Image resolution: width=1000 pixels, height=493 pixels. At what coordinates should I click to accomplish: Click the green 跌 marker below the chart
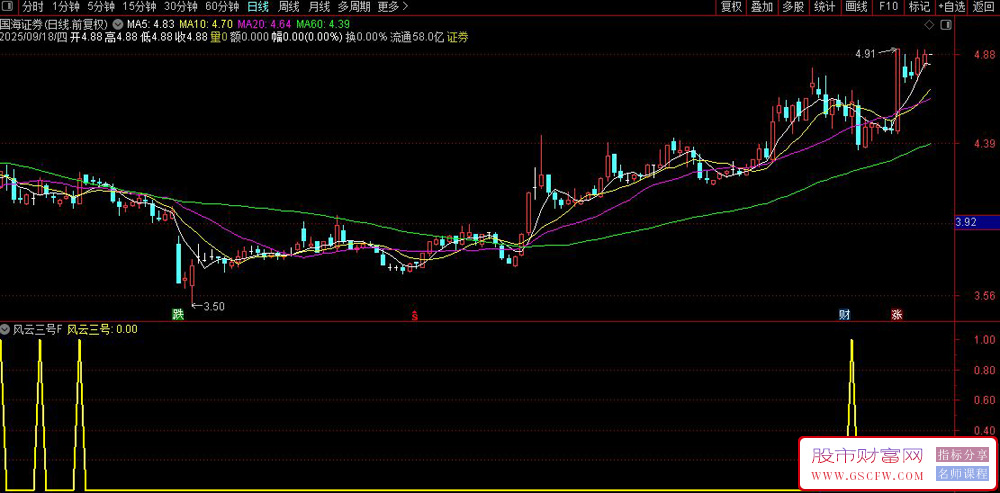coord(177,314)
